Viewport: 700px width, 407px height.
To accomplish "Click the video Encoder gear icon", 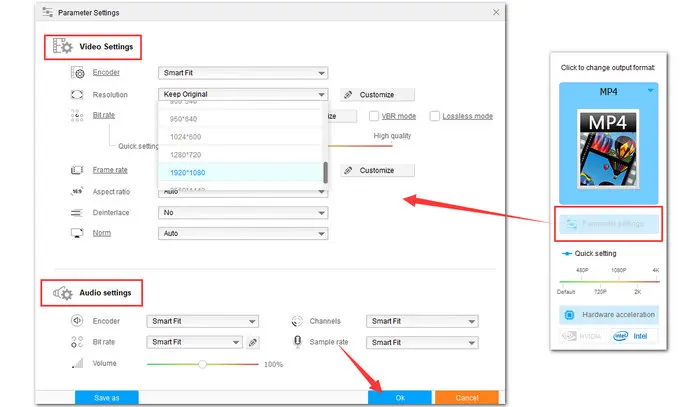I will [77, 73].
